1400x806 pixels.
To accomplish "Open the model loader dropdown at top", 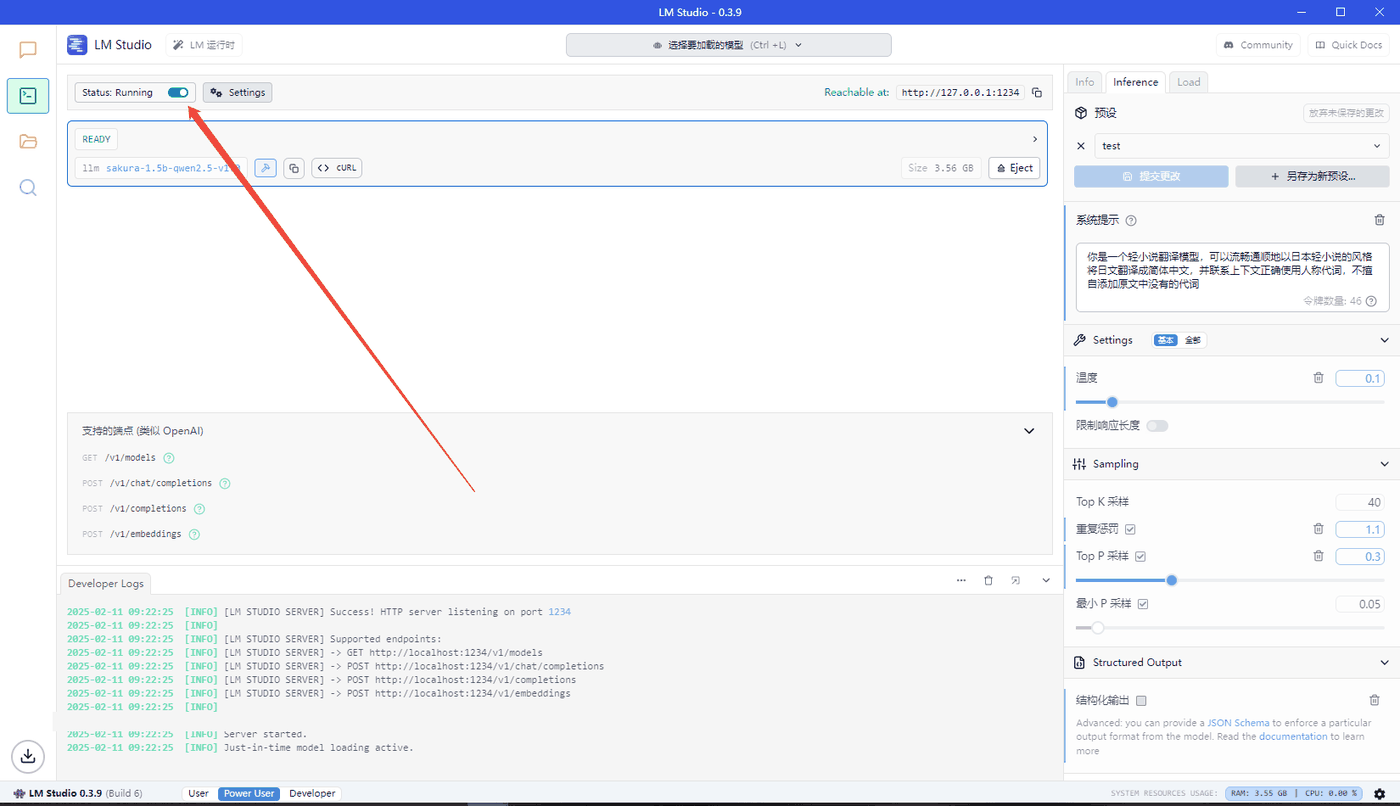I will pos(728,45).
